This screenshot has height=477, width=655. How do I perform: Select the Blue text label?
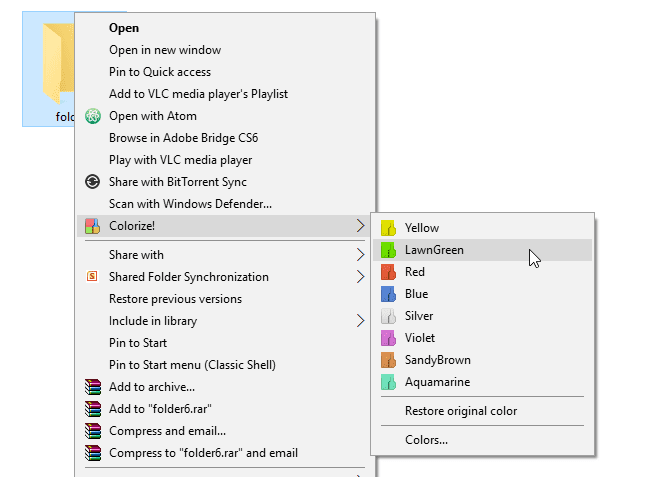(x=416, y=294)
